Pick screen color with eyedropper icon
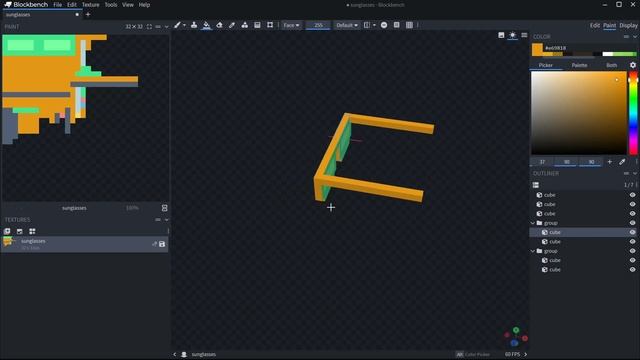 click(x=622, y=162)
